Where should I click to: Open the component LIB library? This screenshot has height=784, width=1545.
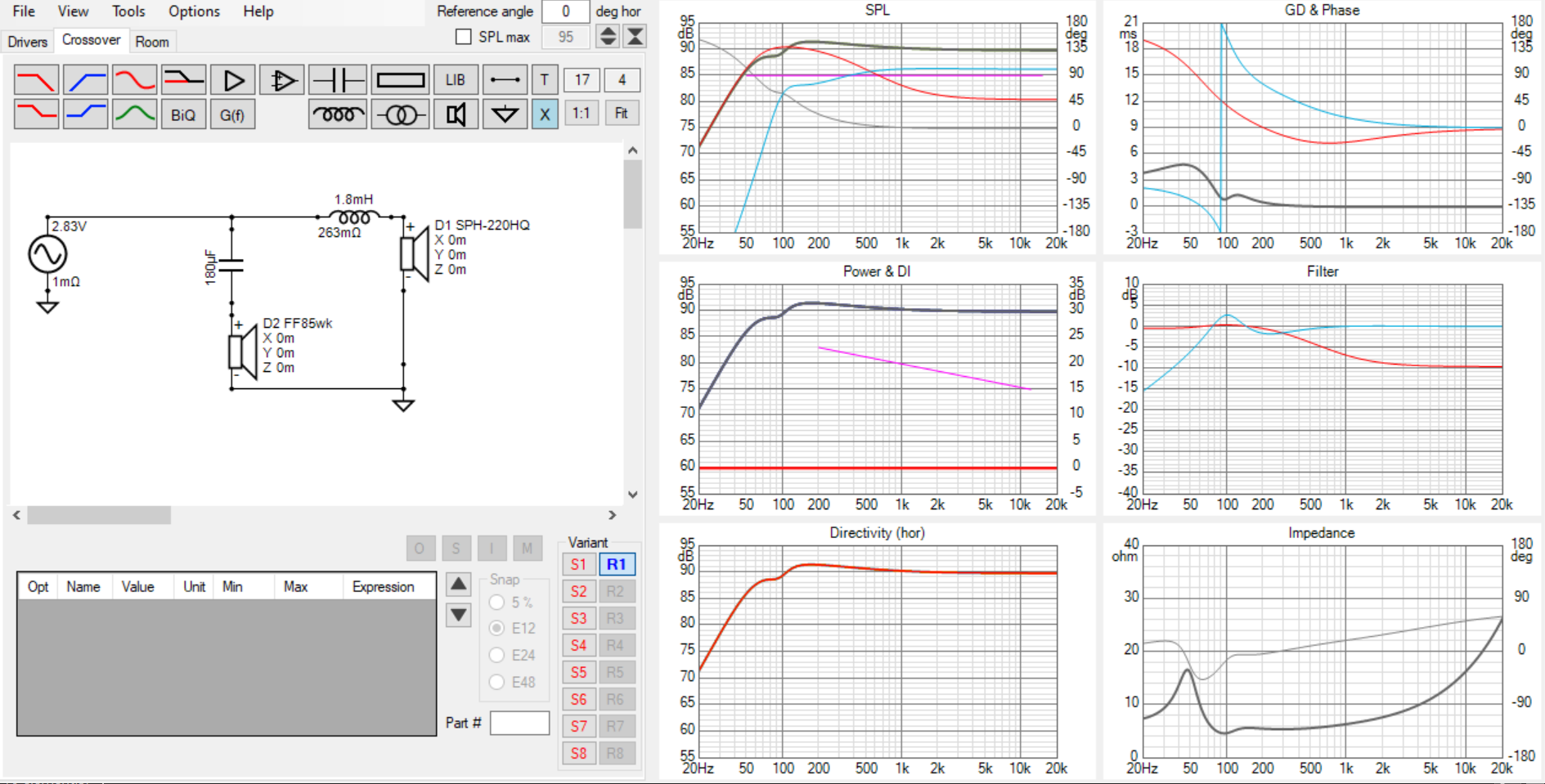click(x=456, y=80)
